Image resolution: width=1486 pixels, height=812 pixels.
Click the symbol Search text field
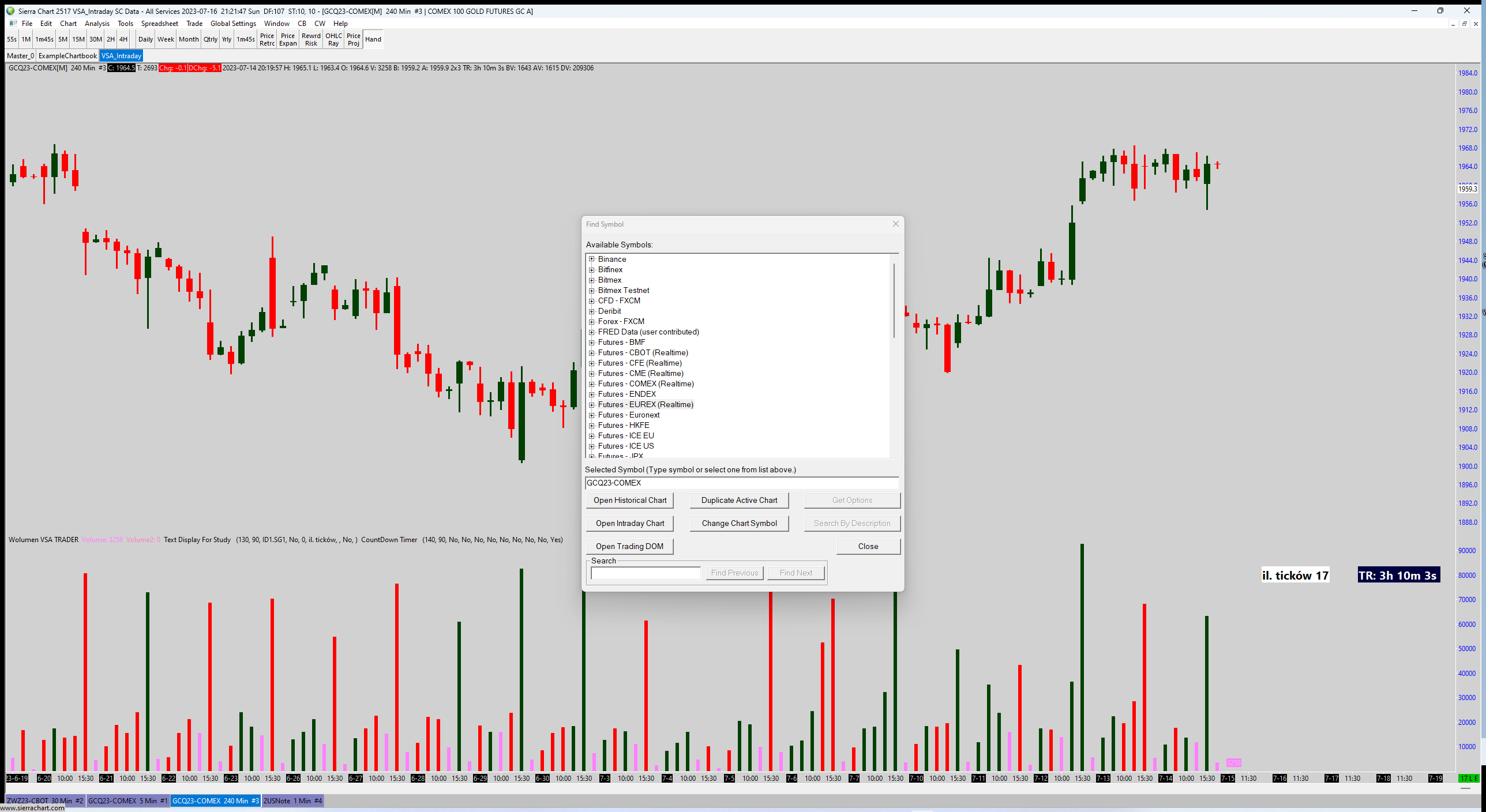click(646, 573)
